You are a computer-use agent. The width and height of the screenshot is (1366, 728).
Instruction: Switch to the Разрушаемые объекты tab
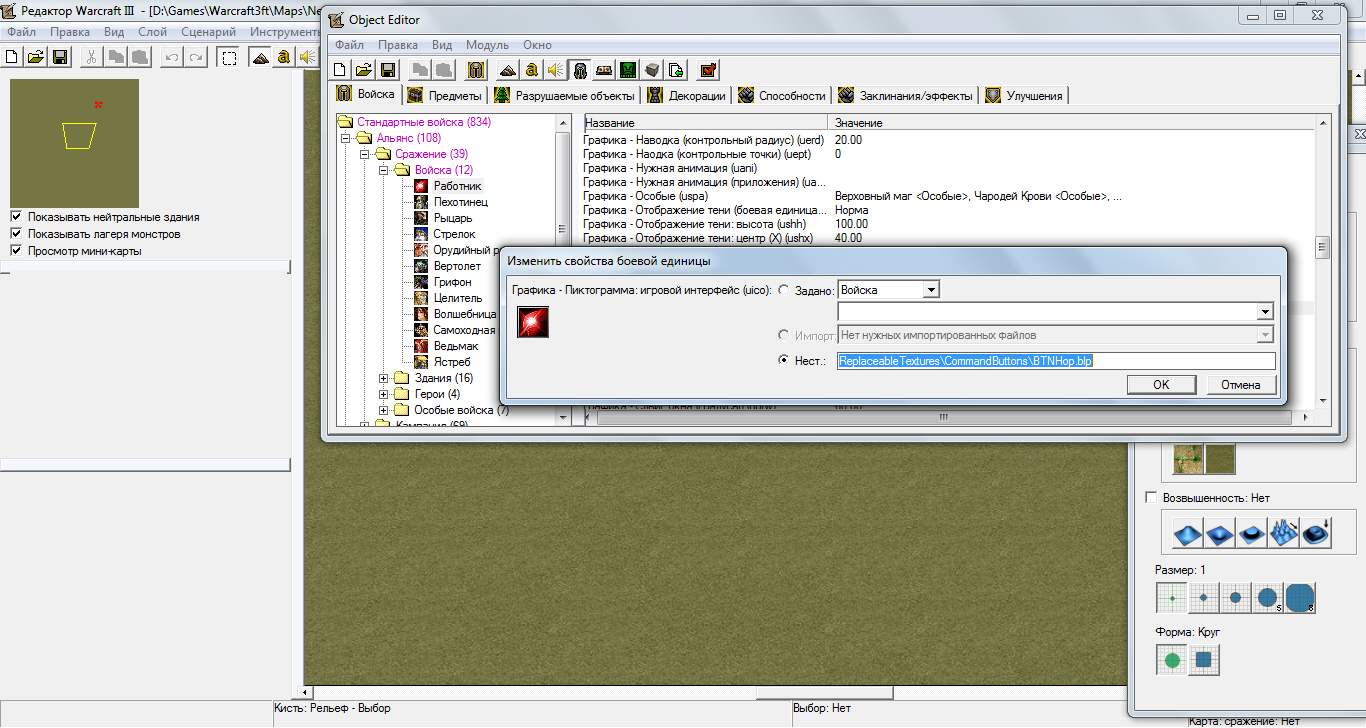click(565, 95)
